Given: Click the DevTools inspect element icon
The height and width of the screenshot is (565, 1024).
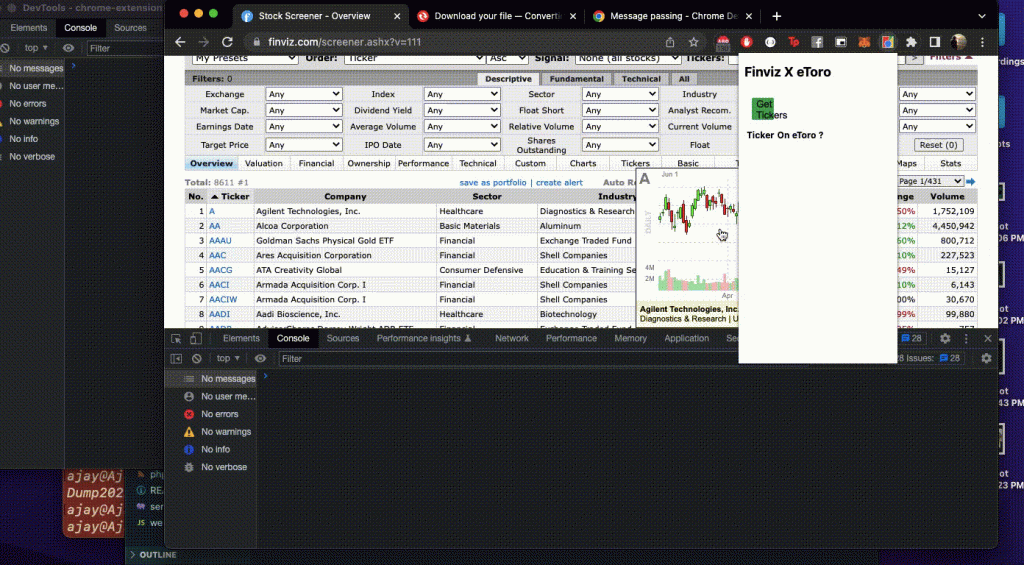Looking at the screenshot, I should click(177, 339).
